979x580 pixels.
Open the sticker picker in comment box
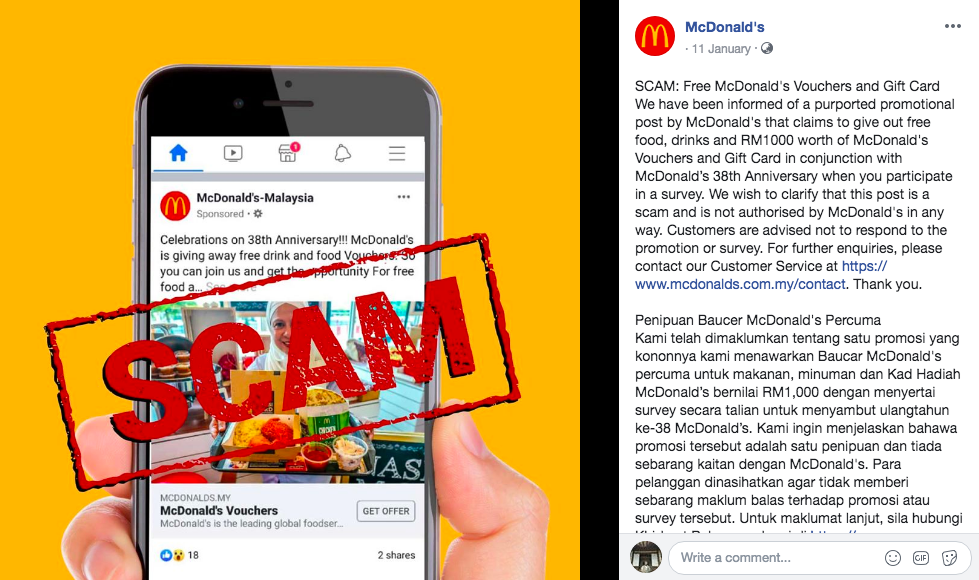point(950,558)
